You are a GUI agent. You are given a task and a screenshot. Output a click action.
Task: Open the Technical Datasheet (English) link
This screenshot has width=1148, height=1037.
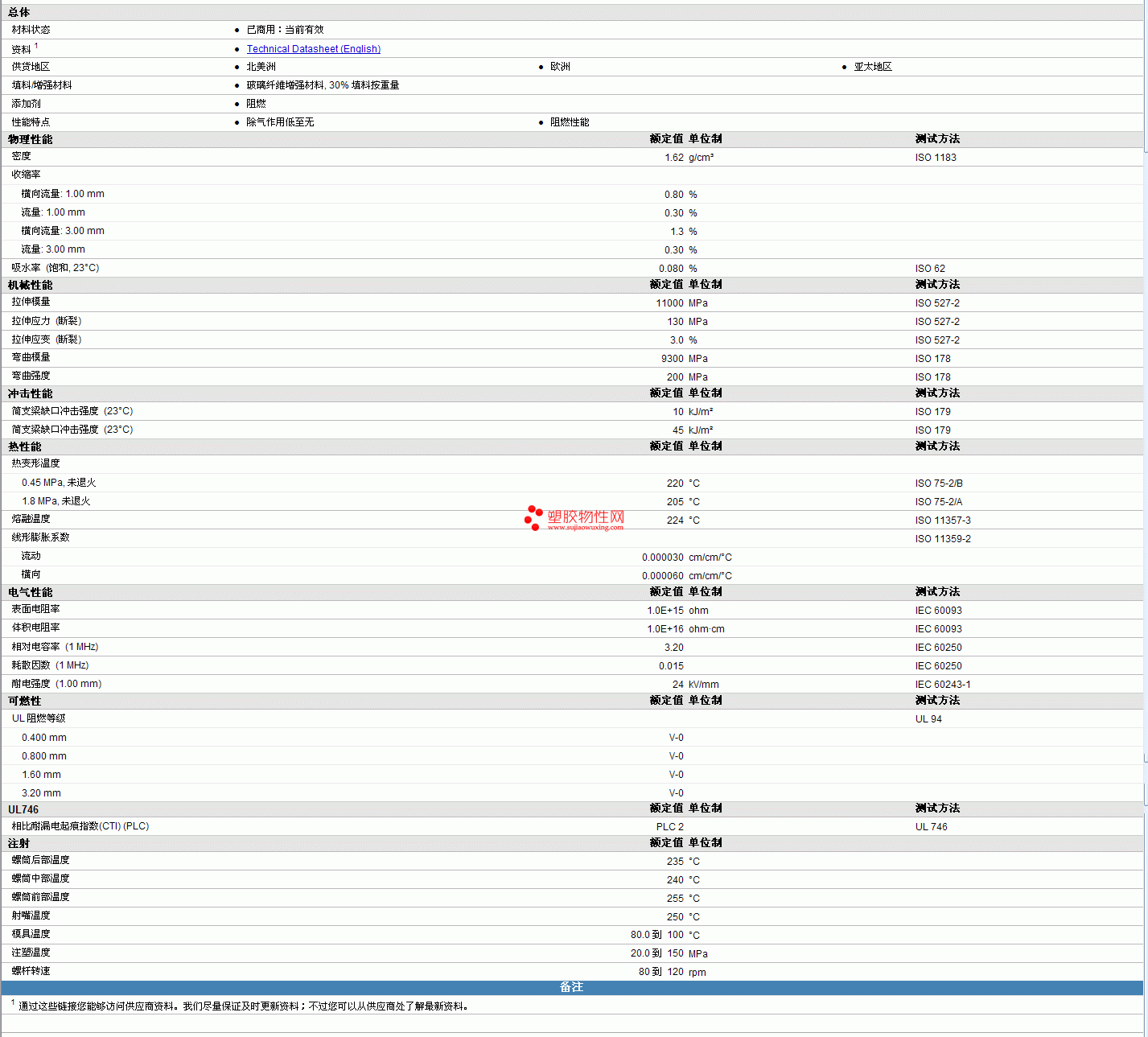pyautogui.click(x=313, y=49)
